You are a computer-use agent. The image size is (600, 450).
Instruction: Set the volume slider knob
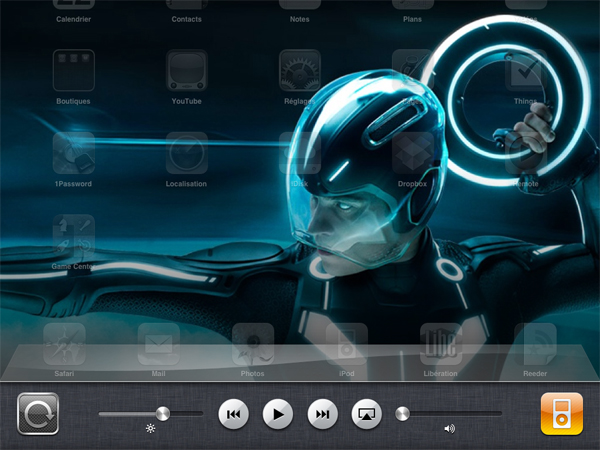(402, 414)
